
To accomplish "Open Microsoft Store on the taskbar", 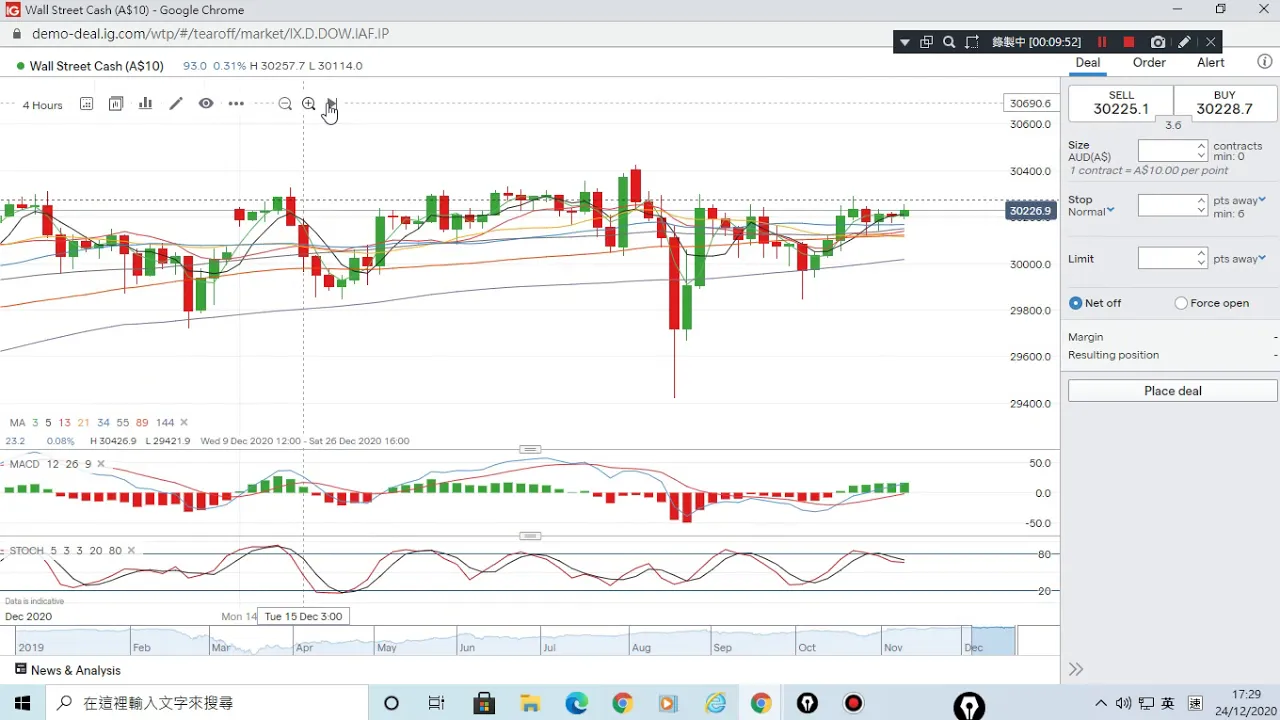I will pos(485,703).
